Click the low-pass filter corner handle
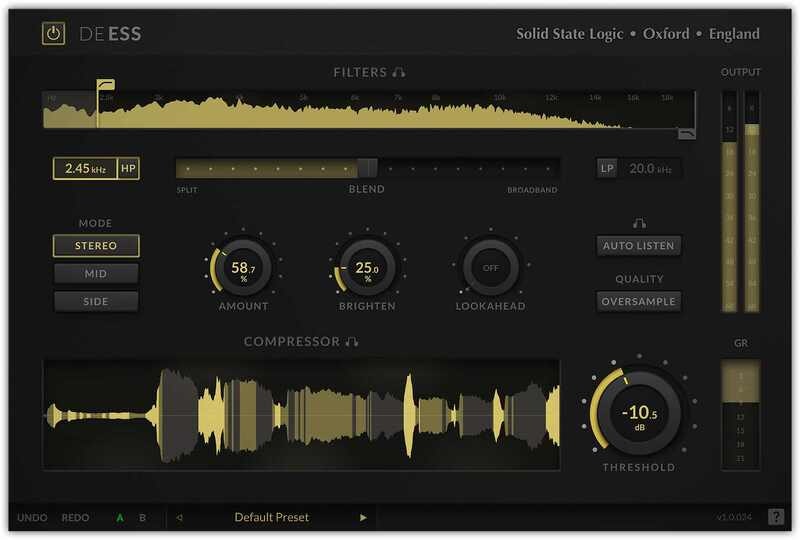This screenshot has width=800, height=540. 686,133
